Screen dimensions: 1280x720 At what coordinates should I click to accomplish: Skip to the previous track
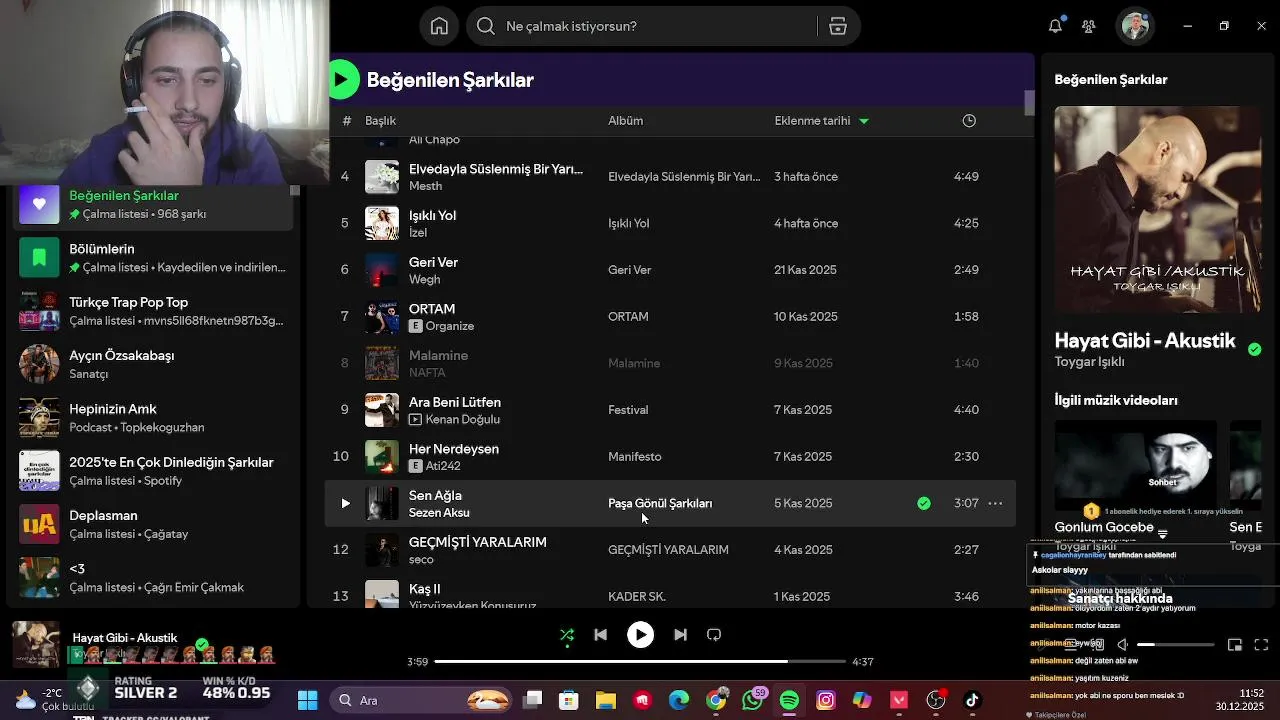600,635
